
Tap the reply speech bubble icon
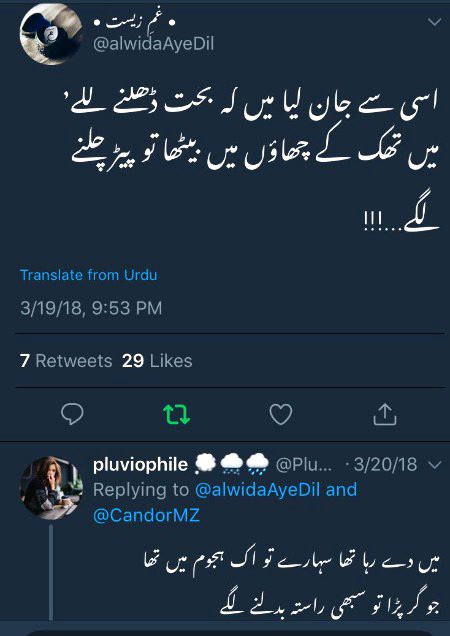tap(72, 414)
